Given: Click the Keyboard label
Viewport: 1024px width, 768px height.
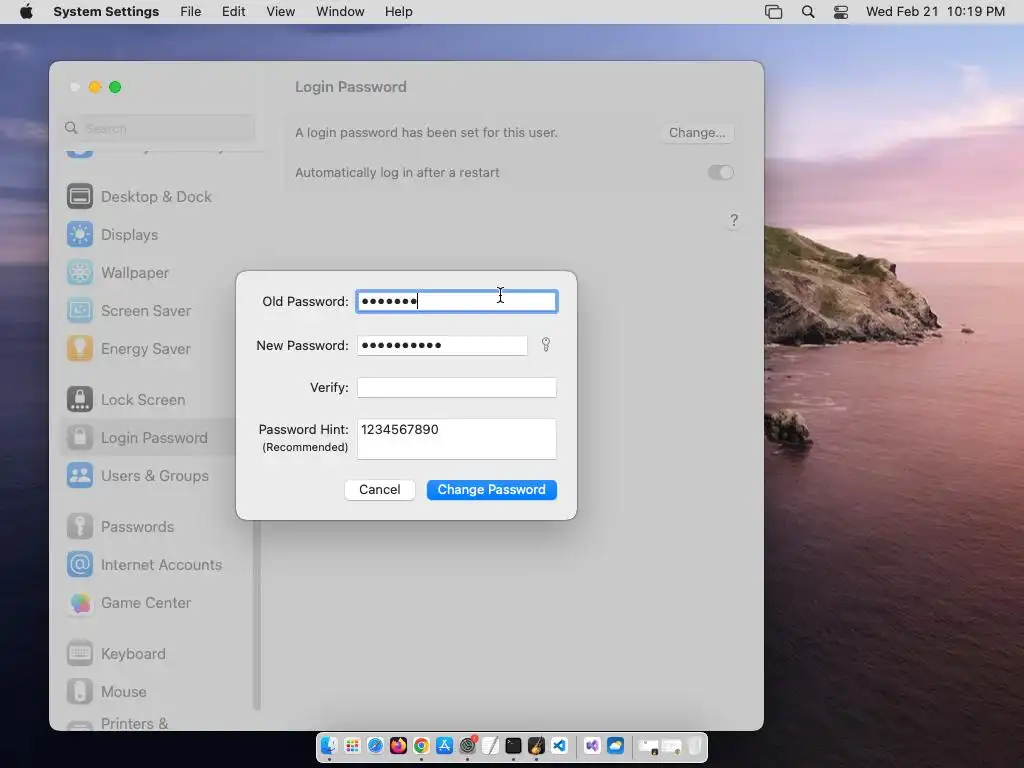Looking at the screenshot, I should [x=133, y=654].
